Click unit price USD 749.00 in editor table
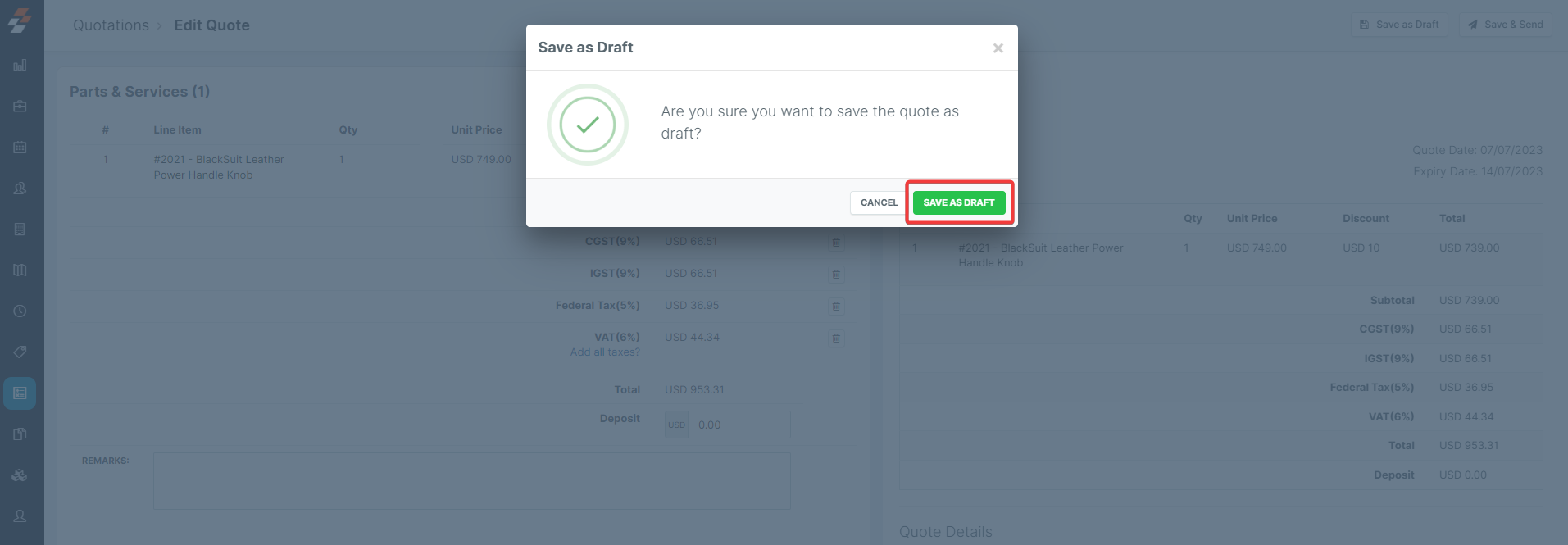The width and height of the screenshot is (1568, 545). [481, 160]
